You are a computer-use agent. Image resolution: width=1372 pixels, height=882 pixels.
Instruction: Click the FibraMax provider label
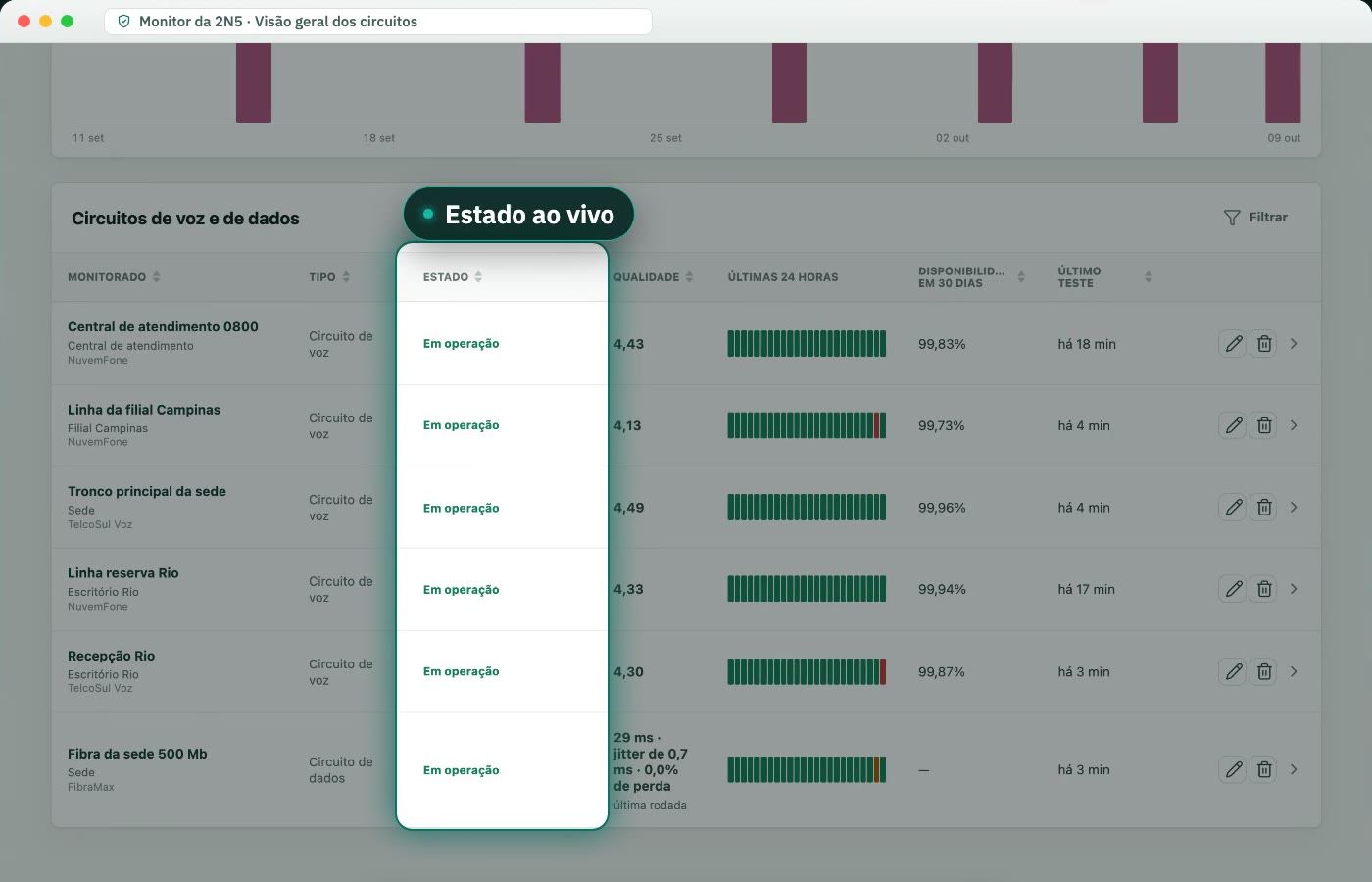(91, 787)
